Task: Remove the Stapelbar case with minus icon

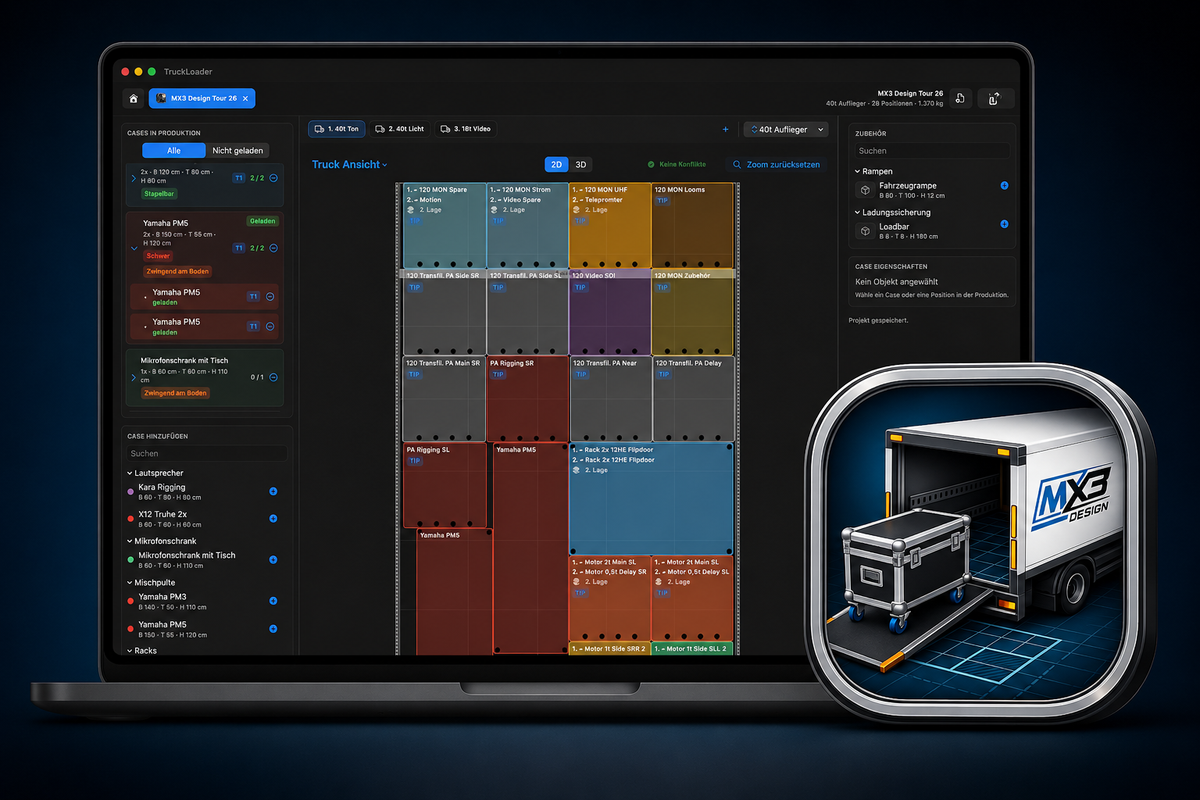Action: (x=273, y=177)
